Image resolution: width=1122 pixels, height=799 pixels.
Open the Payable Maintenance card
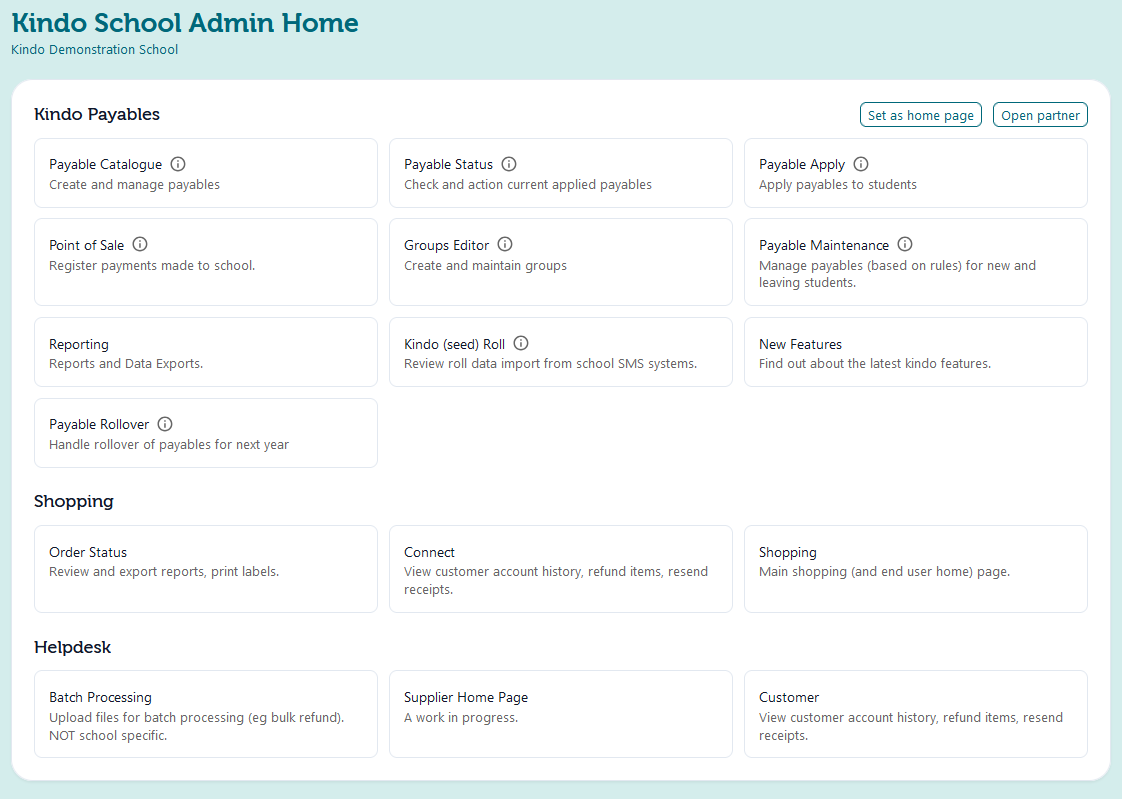[x=916, y=262]
